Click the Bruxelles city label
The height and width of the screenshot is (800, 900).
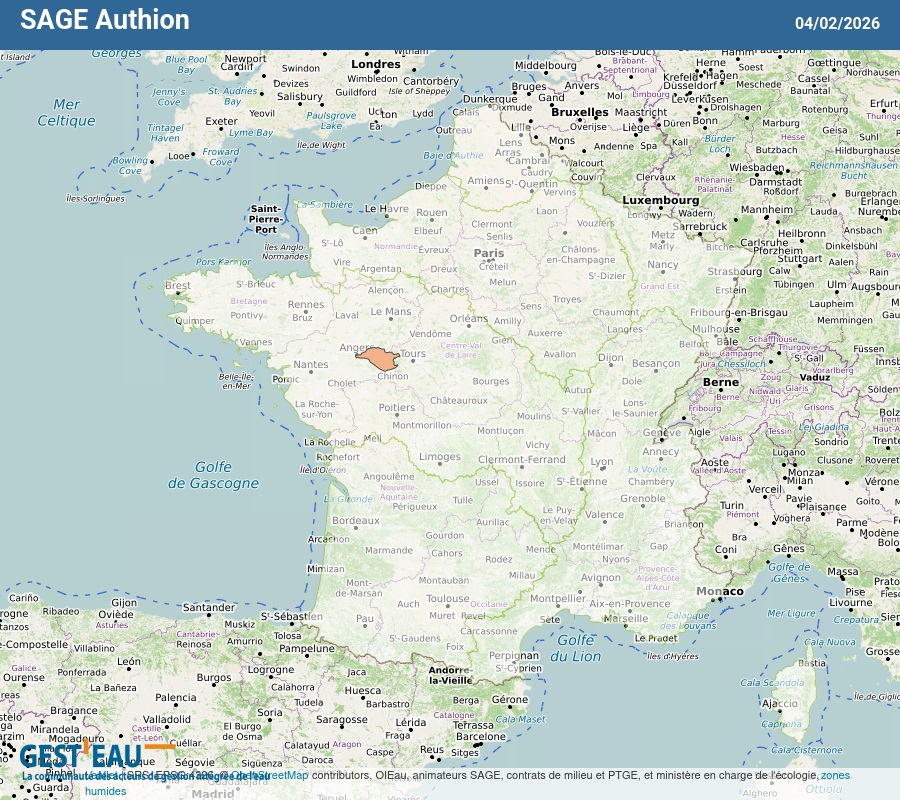(x=580, y=112)
